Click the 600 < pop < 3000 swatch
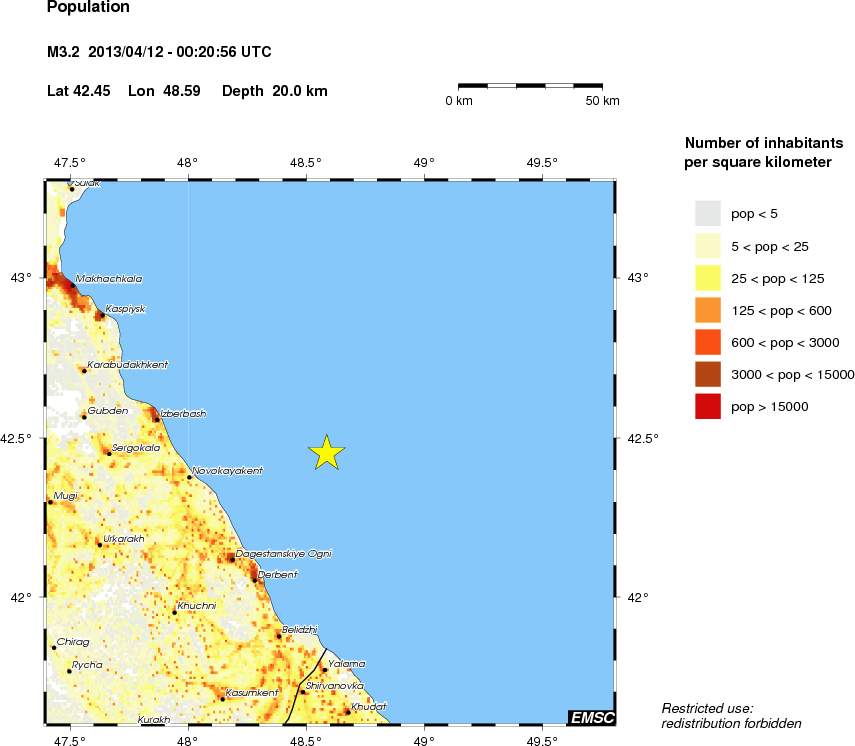Image resolution: width=855 pixels, height=746 pixels. (x=708, y=342)
